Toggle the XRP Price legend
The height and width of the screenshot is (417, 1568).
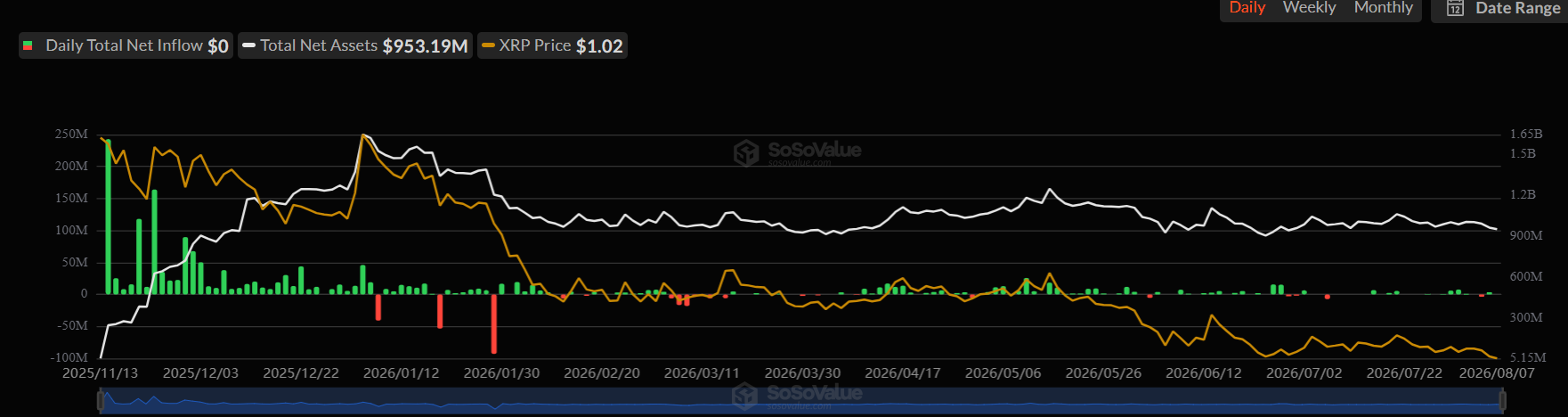(552, 45)
